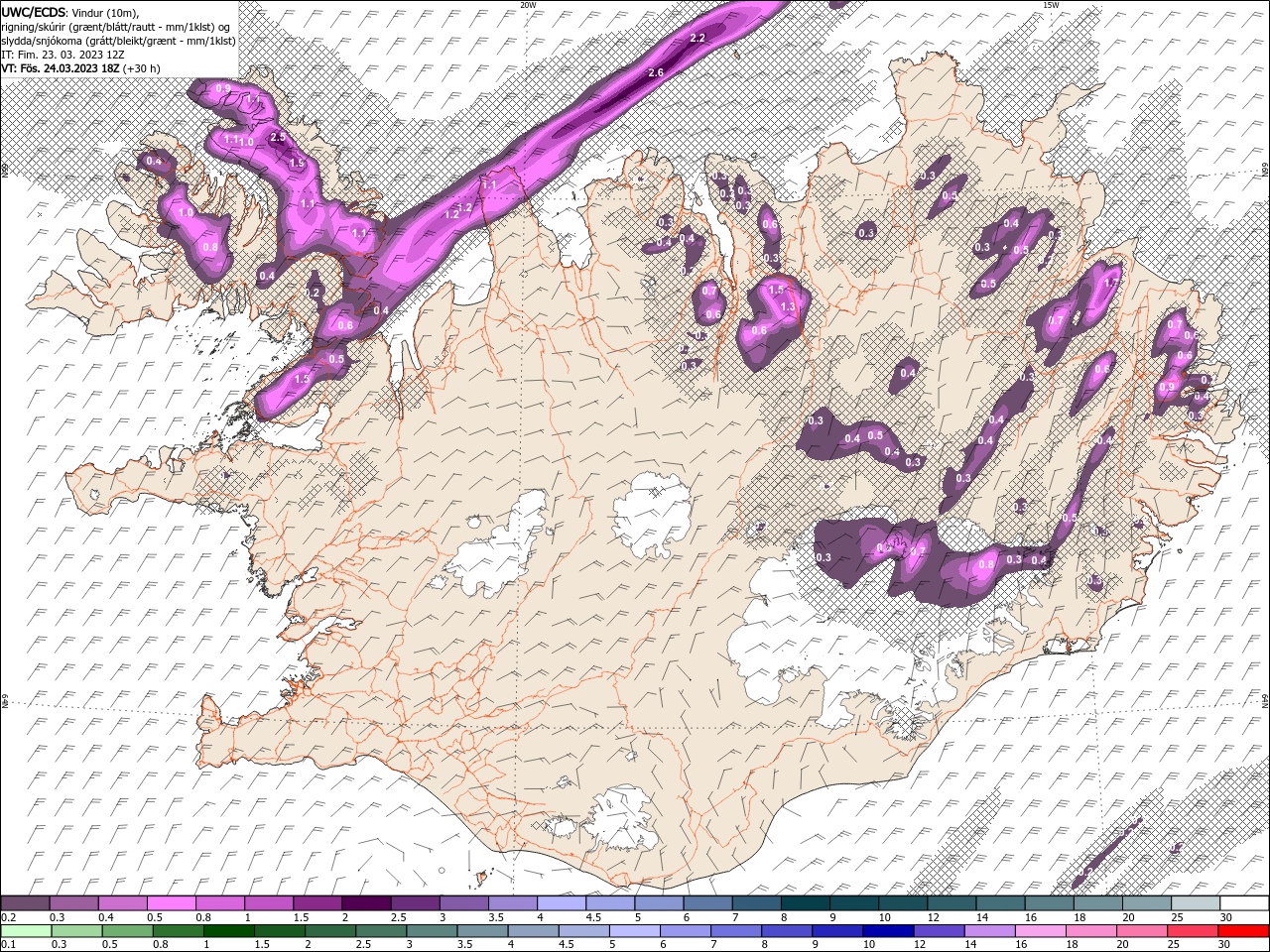Click the 0.1 label on the rain scale
This screenshot has width=1270, height=952.
(8, 944)
